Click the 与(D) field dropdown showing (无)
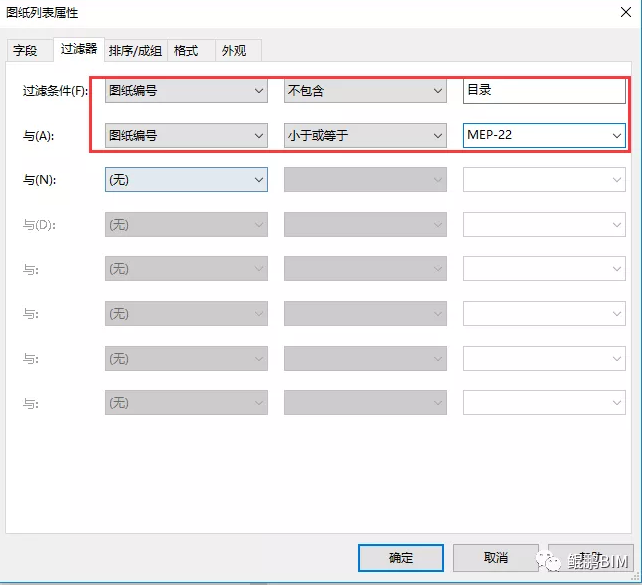Image resolution: width=642 pixels, height=585 pixels. pyautogui.click(x=186, y=225)
